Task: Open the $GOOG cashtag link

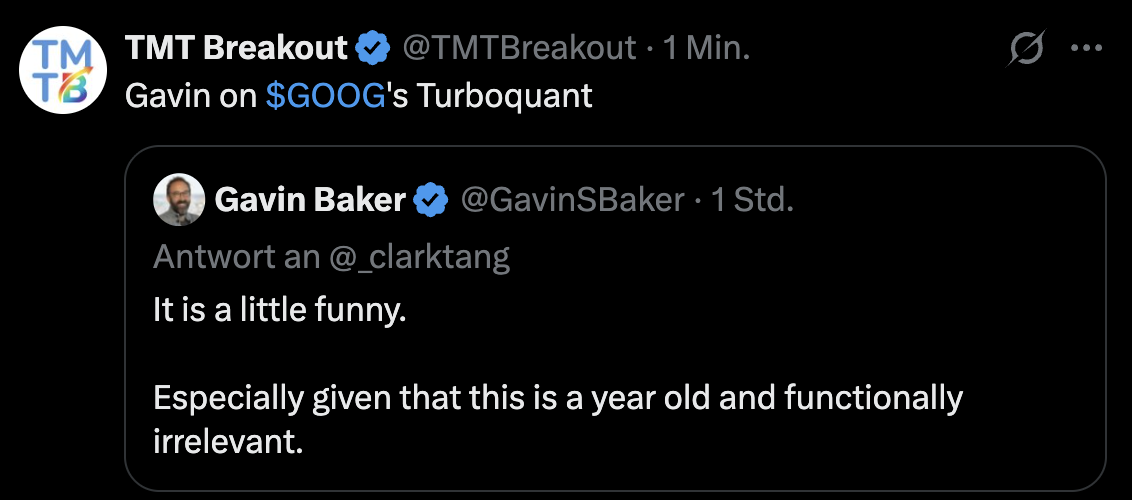Action: pos(326,95)
